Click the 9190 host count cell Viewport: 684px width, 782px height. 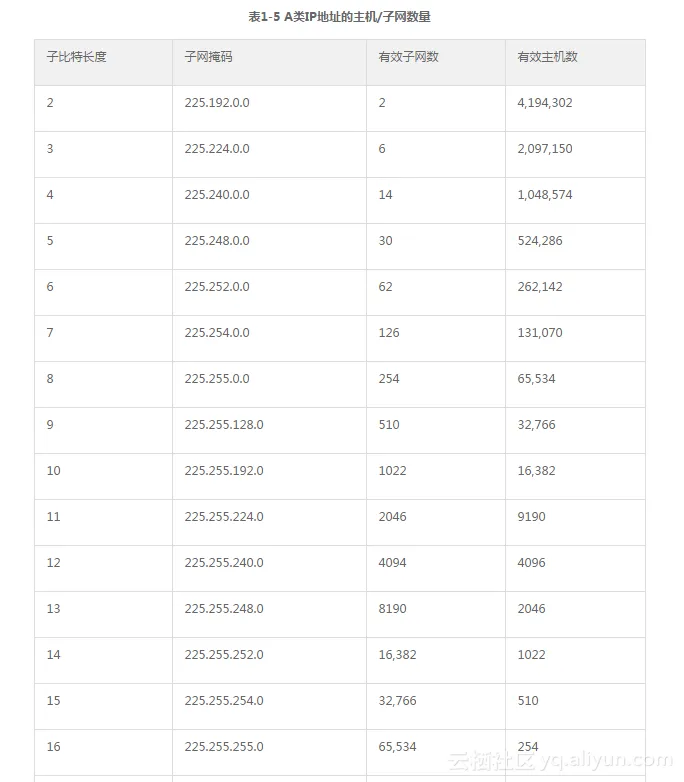(x=531, y=517)
